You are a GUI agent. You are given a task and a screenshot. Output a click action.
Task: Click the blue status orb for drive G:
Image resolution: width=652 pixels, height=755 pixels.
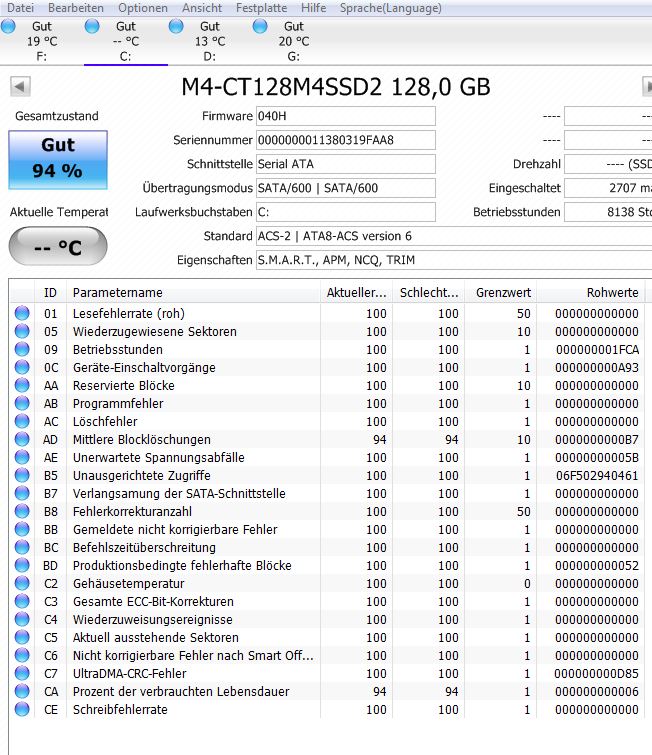click(260, 26)
